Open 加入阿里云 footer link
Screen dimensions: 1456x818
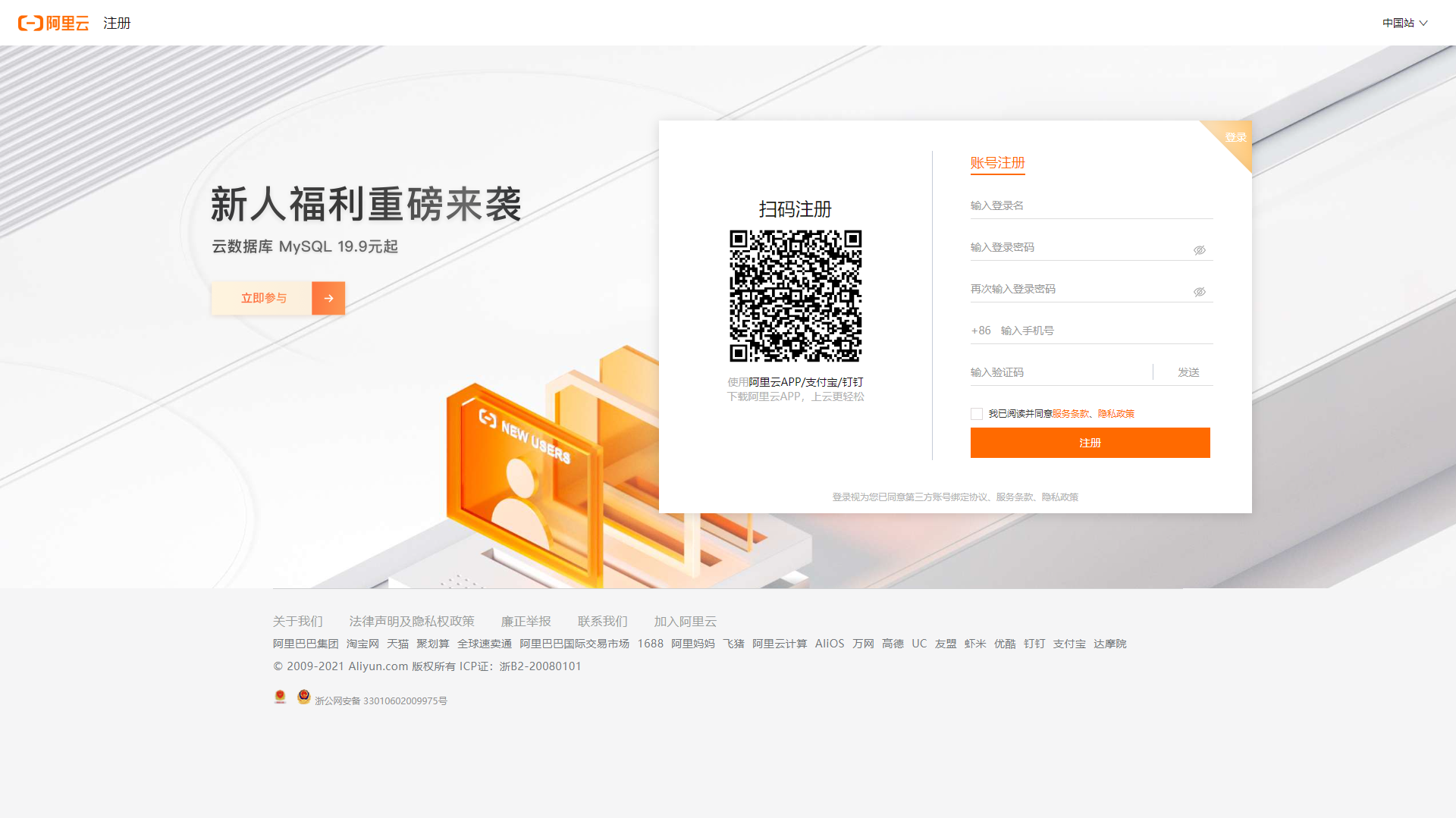pos(686,622)
